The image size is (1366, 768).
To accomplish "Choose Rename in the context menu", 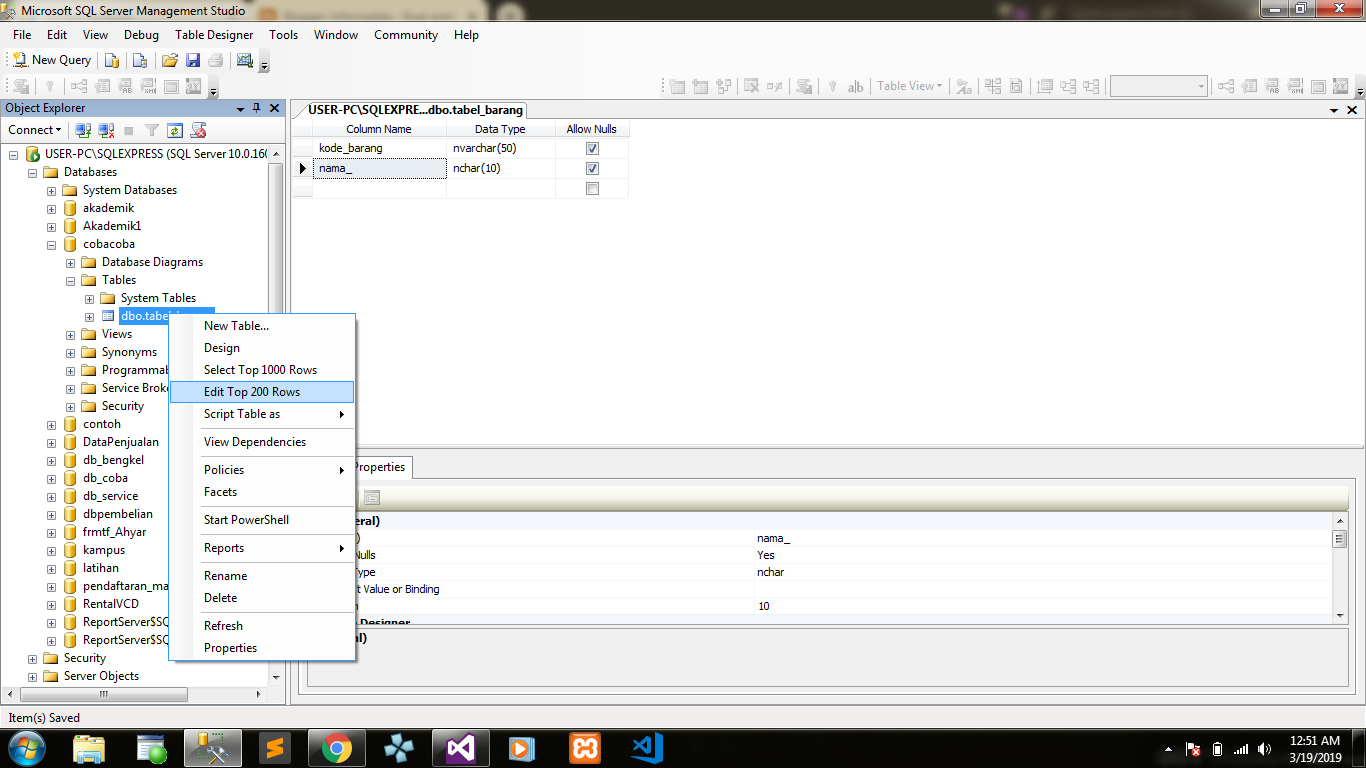I will click(x=262, y=576).
